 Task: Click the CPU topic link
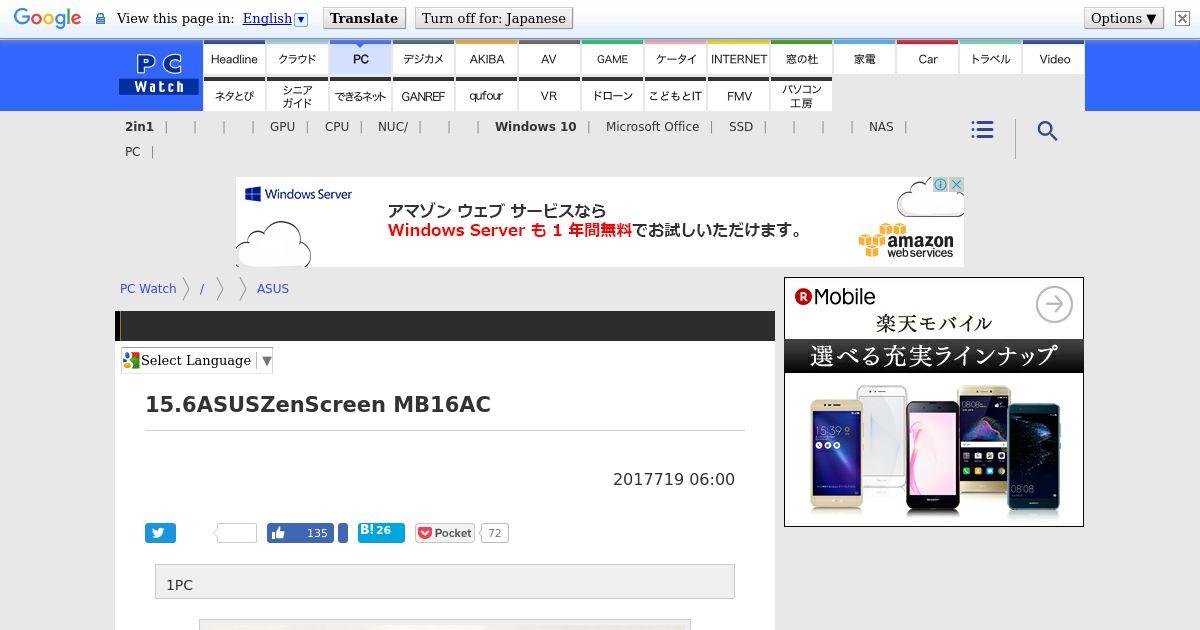(x=337, y=127)
